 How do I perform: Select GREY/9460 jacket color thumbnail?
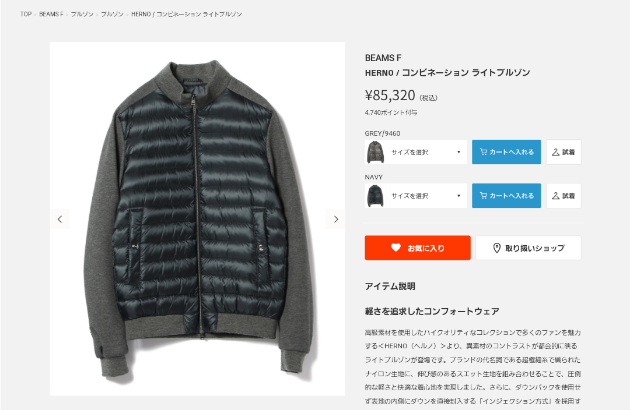click(375, 152)
